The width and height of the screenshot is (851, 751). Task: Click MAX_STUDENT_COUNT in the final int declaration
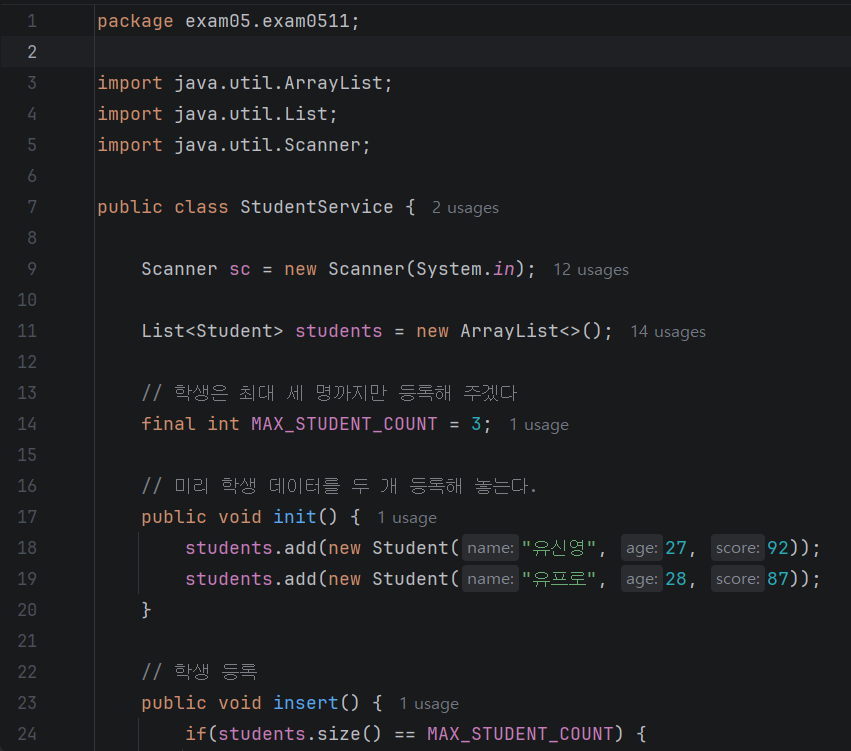pyautogui.click(x=344, y=424)
